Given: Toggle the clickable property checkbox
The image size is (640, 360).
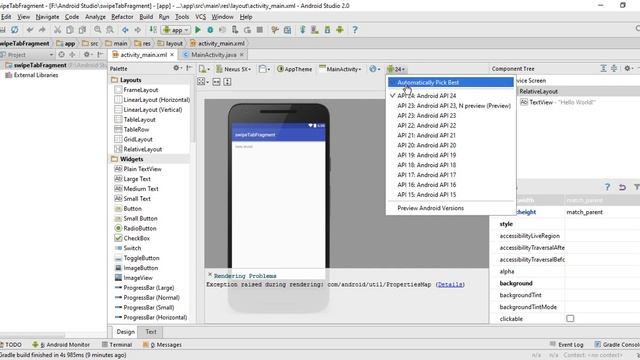Looking at the screenshot, I should click(x=570, y=318).
